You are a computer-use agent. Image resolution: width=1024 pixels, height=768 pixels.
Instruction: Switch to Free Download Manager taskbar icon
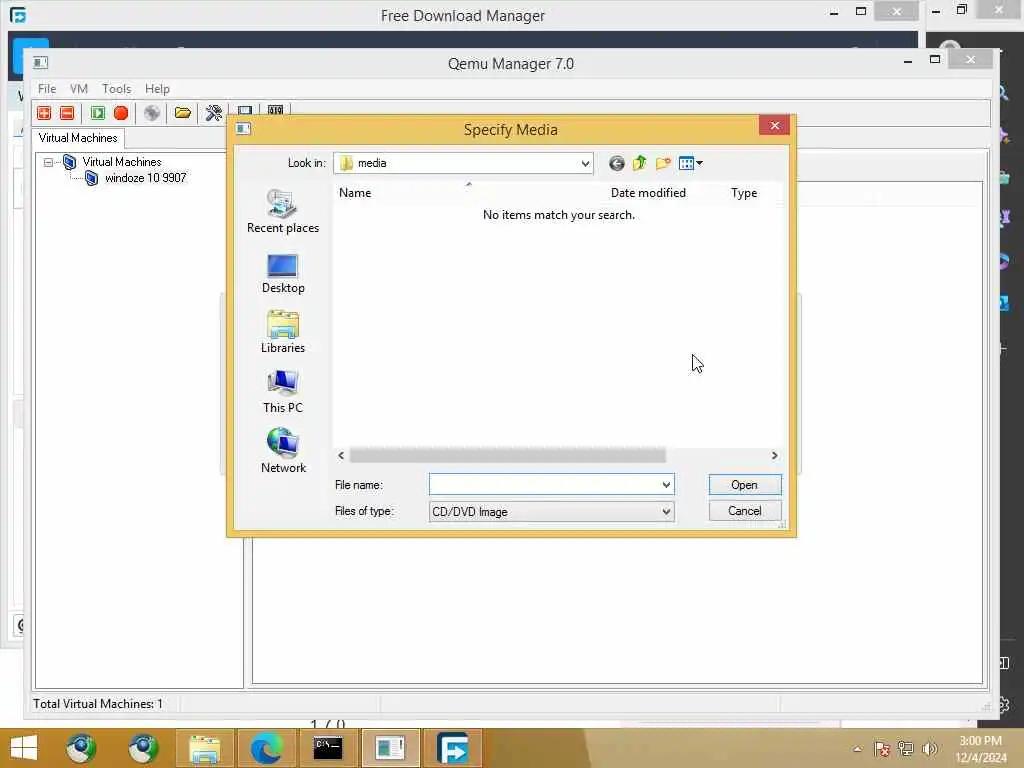click(453, 748)
